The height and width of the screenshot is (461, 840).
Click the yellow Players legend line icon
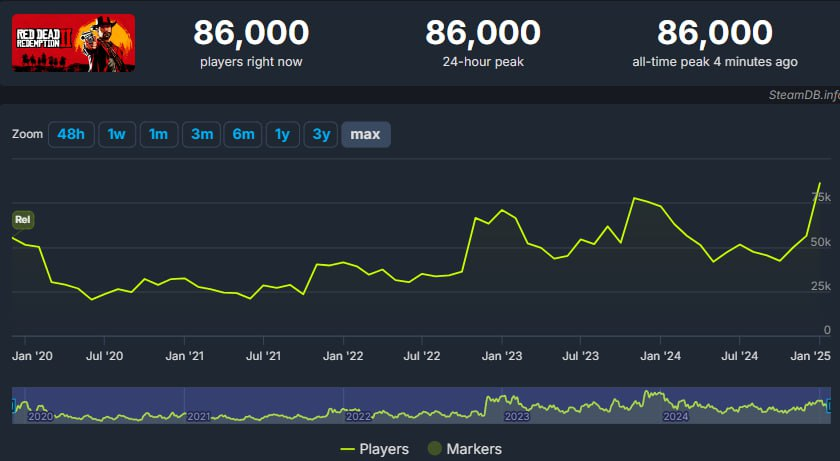(348, 449)
